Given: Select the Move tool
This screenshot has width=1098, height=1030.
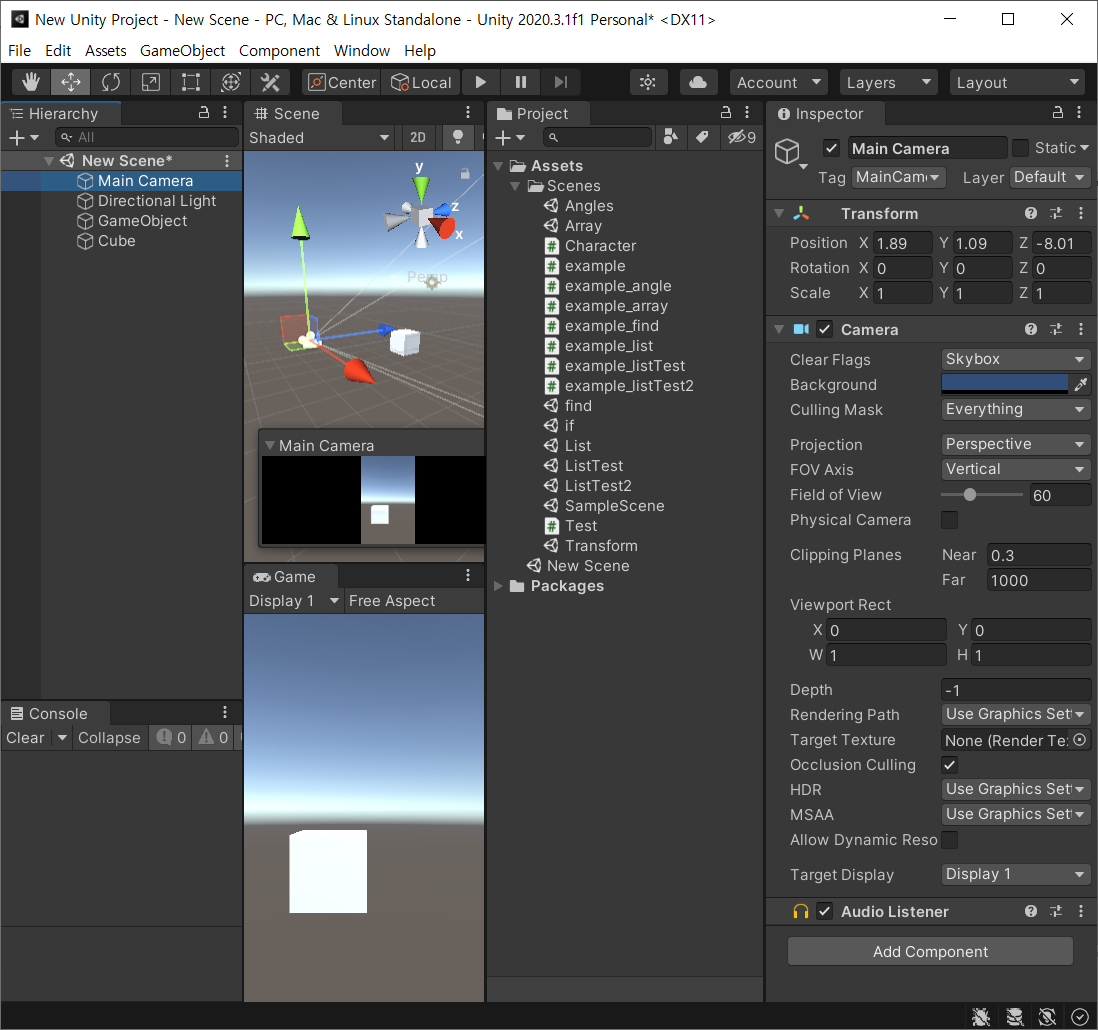Looking at the screenshot, I should pyautogui.click(x=71, y=83).
